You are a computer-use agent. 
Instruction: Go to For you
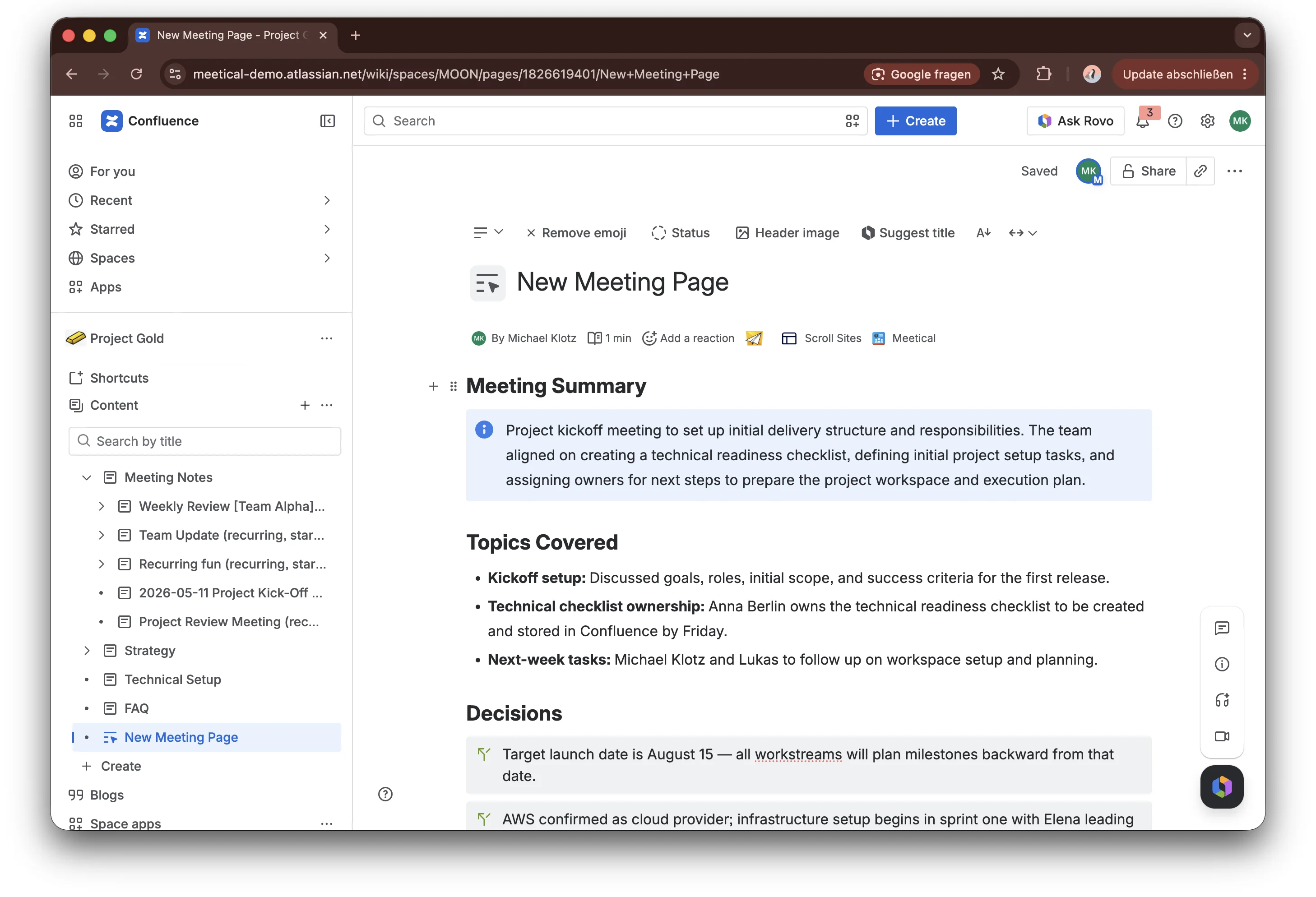[x=112, y=171]
